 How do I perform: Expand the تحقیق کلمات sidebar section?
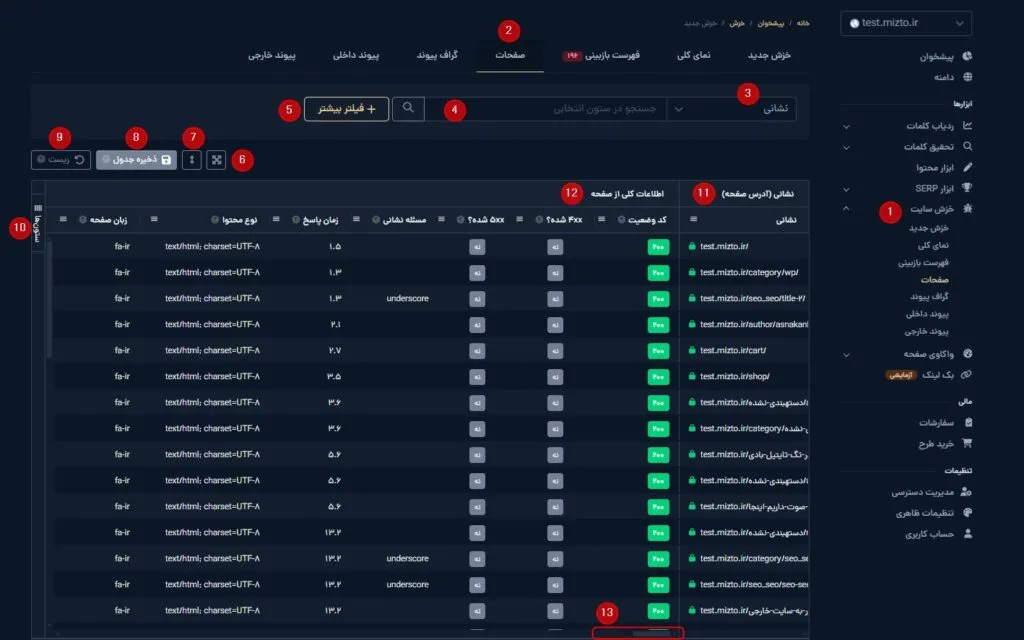pyautogui.click(x=846, y=147)
